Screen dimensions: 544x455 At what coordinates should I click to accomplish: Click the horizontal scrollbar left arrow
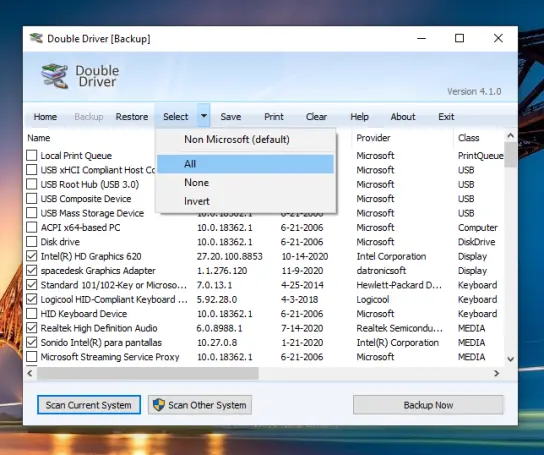[30, 373]
